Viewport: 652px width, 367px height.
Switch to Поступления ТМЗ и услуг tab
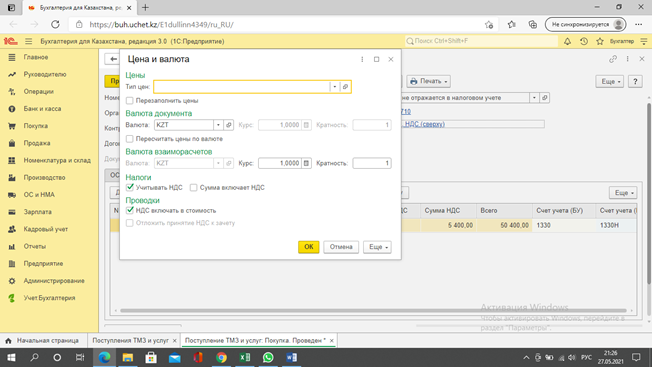(x=130, y=340)
